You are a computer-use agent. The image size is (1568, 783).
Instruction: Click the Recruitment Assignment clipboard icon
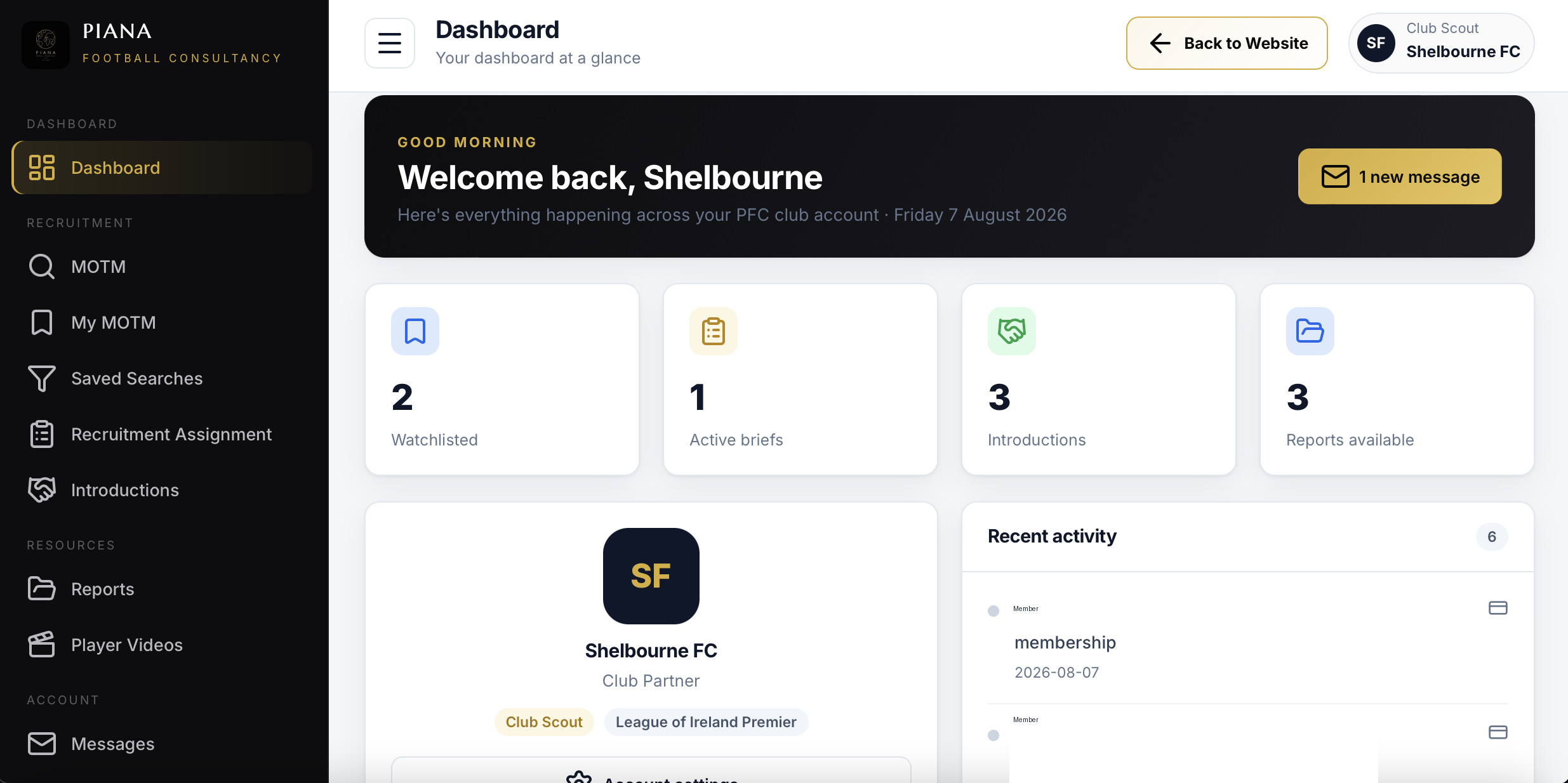42,434
